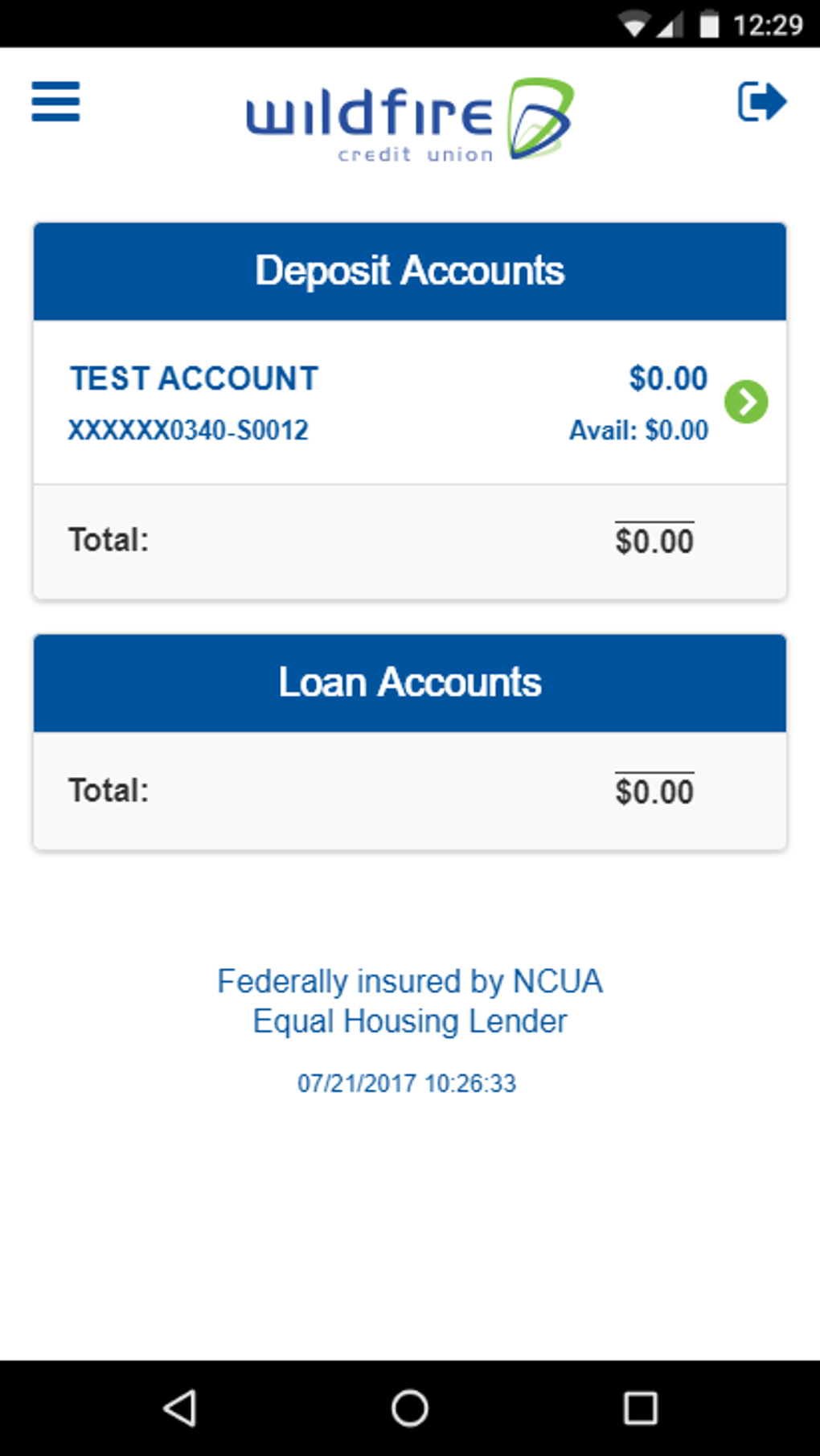Tap the Deposit Accounts header
Image resolution: width=820 pixels, height=1456 pixels.
tap(410, 271)
